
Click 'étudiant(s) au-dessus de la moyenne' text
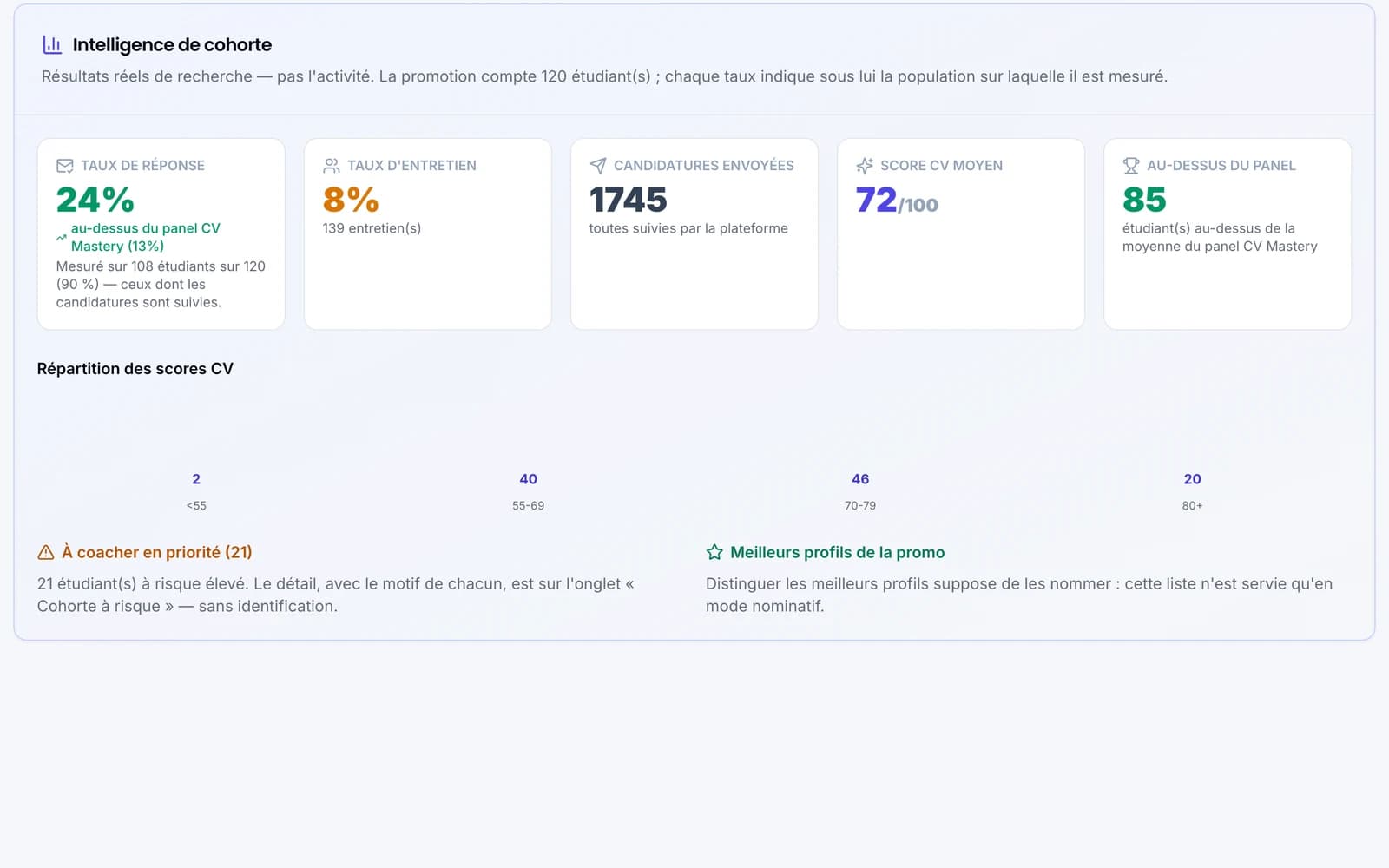1220,237
